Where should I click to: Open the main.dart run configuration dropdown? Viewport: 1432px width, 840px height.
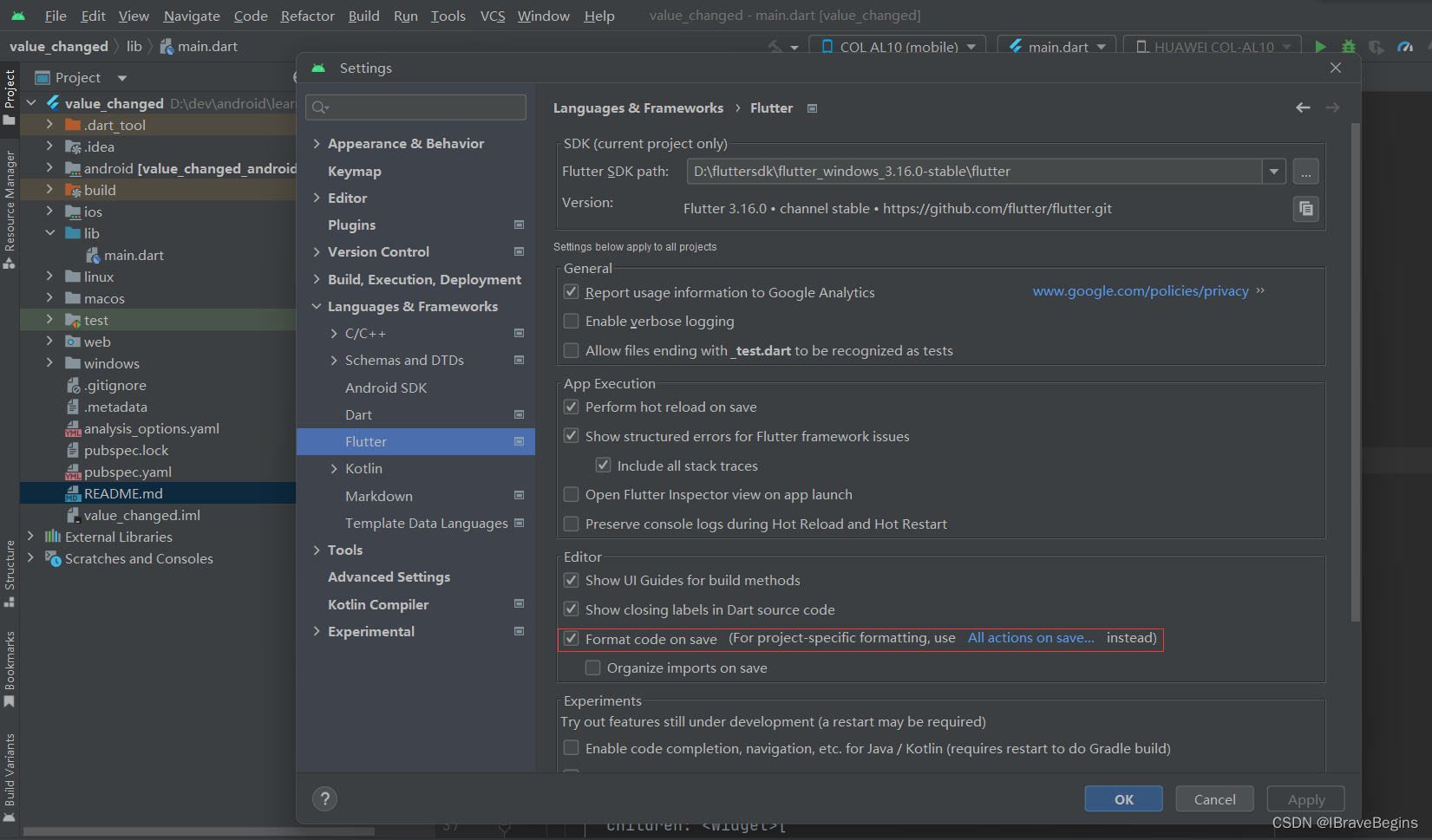pos(1056,47)
